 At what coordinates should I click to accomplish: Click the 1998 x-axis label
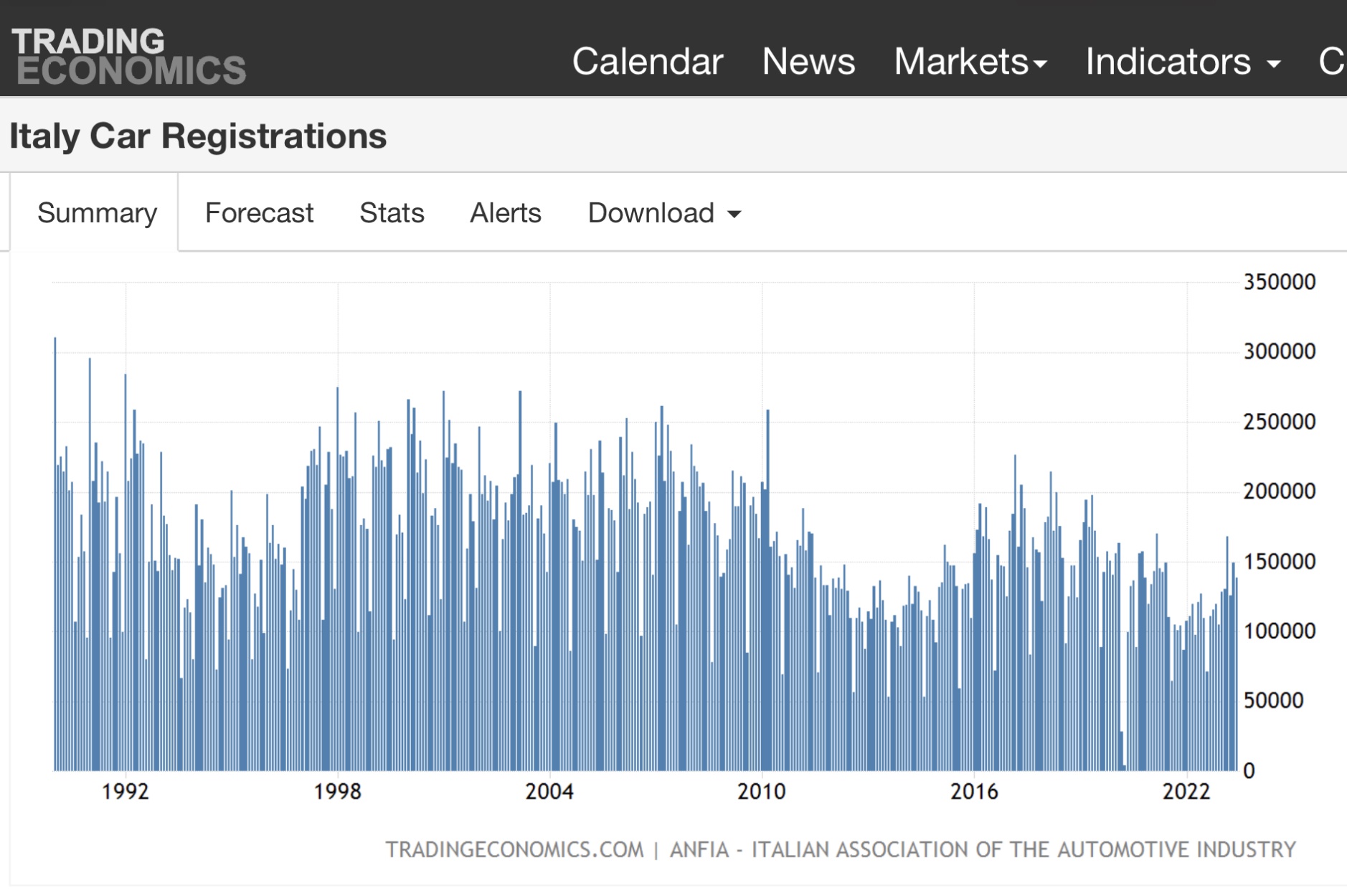(x=337, y=791)
